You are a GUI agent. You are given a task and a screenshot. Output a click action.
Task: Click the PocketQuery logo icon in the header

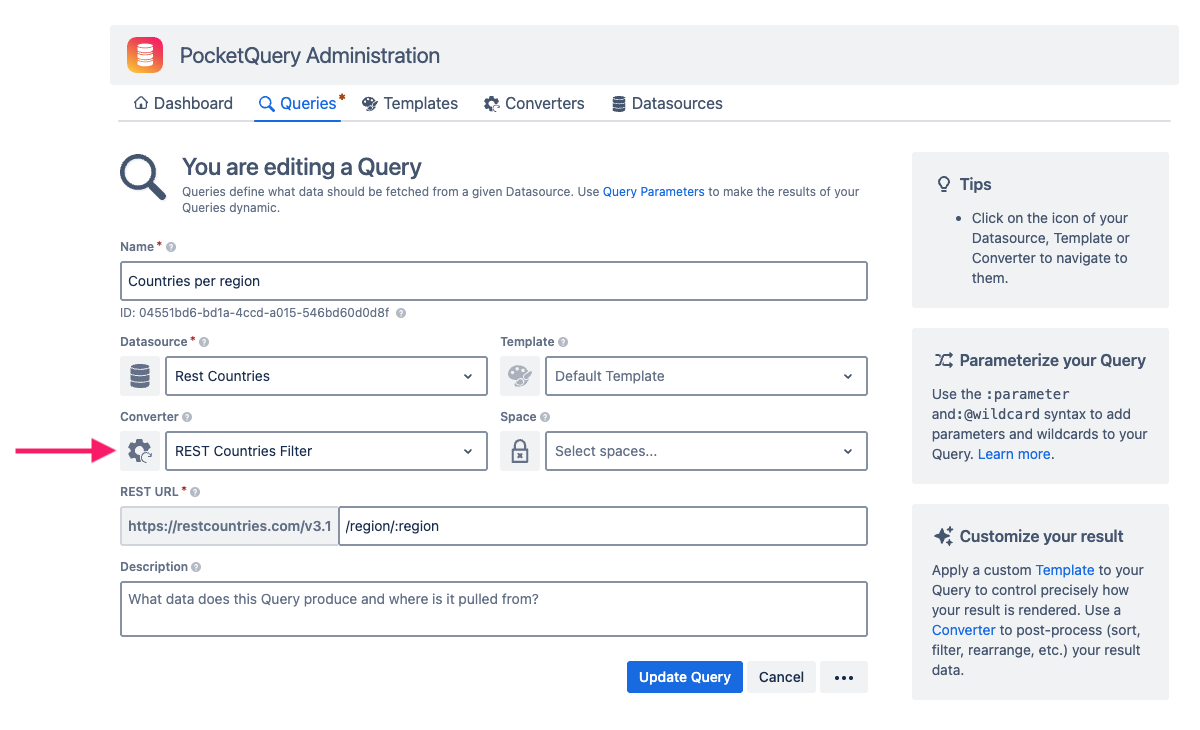coord(144,55)
